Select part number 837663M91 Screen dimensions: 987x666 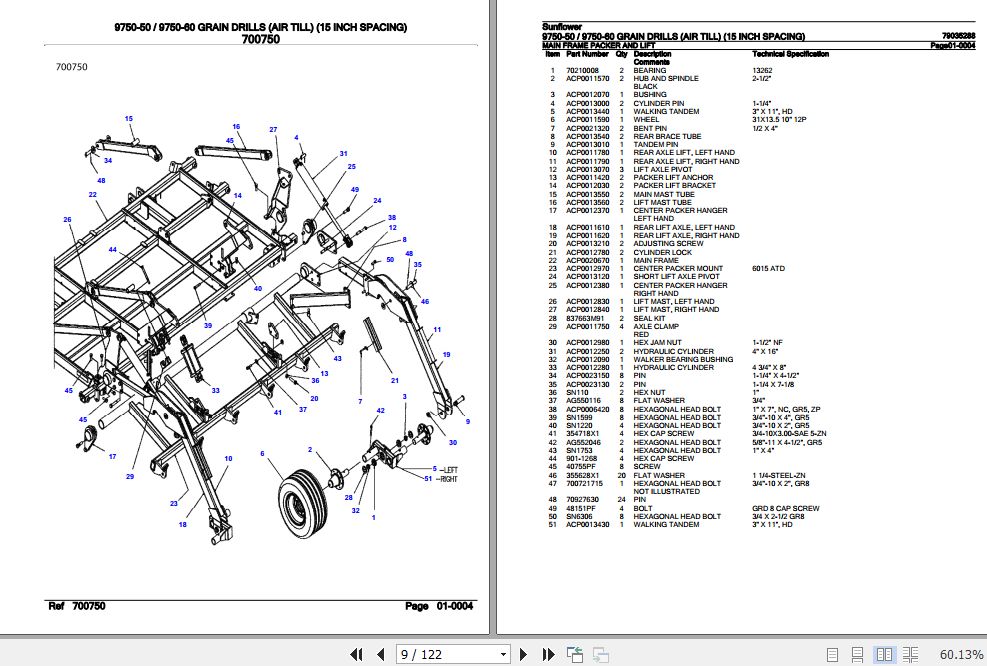[x=585, y=319]
